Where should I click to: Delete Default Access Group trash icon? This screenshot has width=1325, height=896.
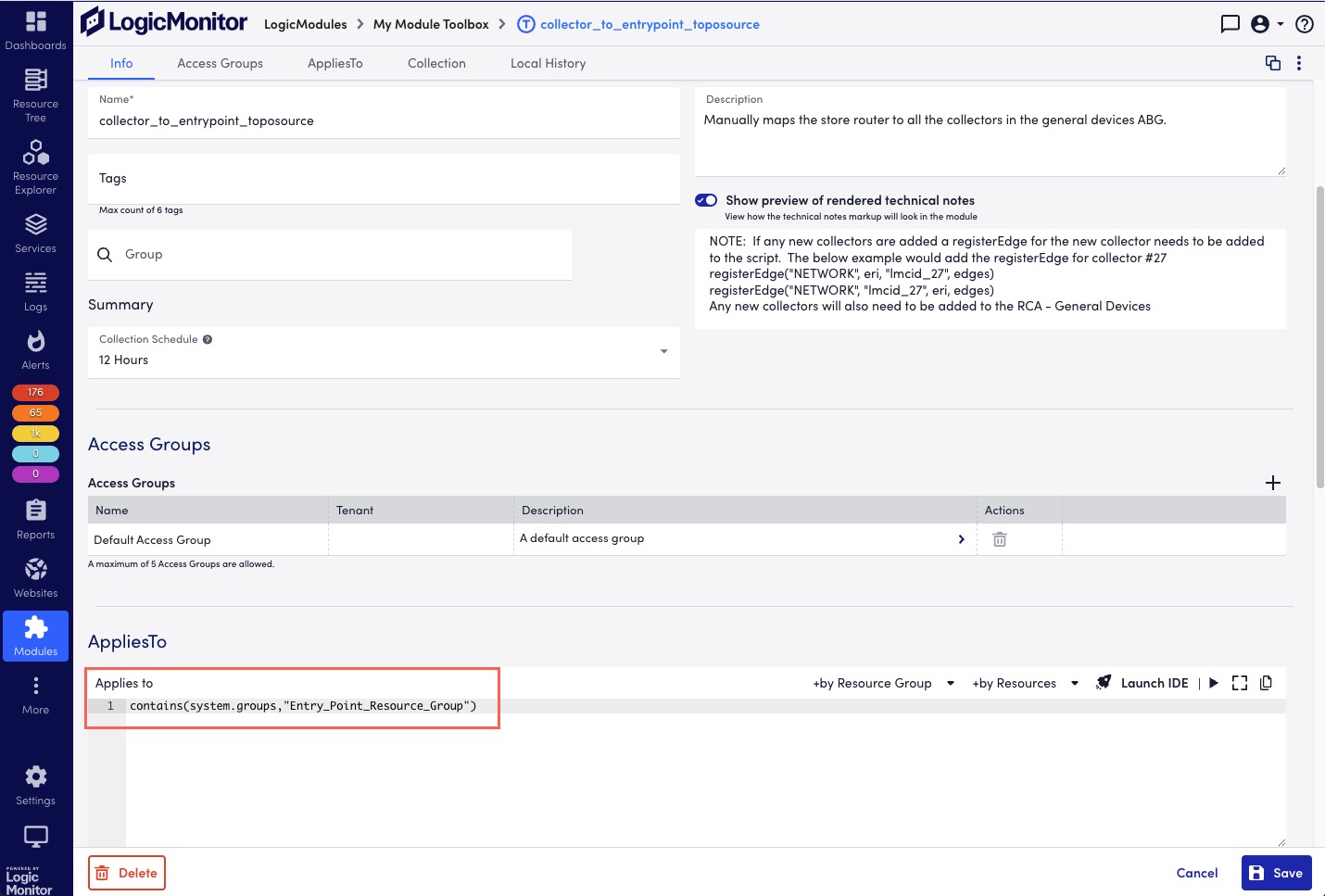coord(1000,539)
